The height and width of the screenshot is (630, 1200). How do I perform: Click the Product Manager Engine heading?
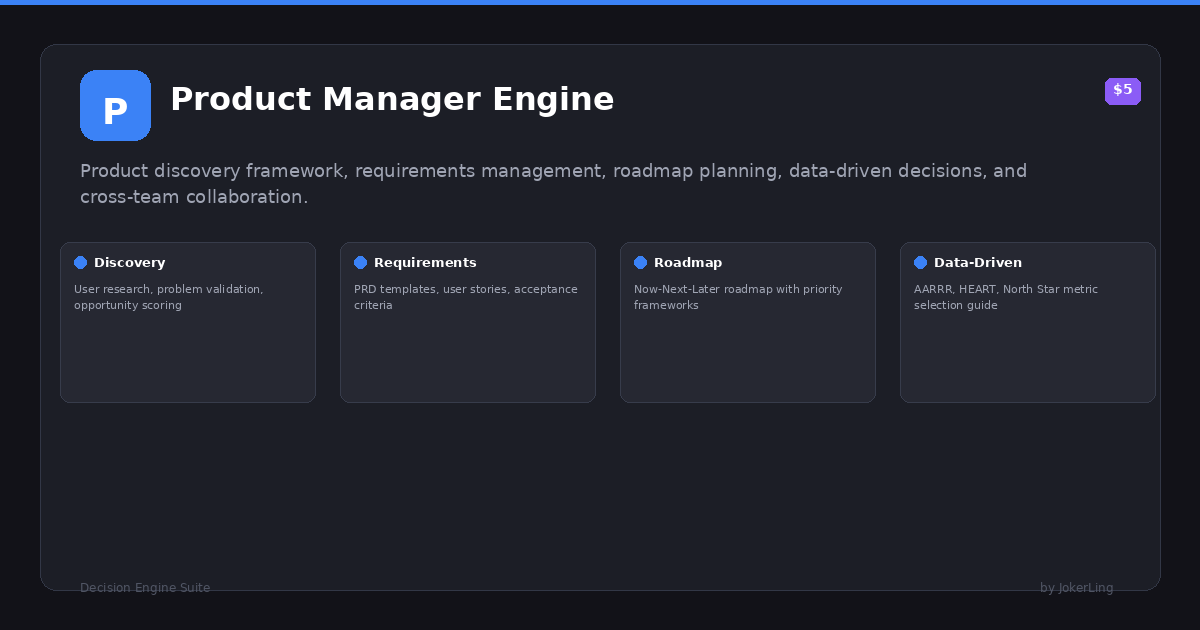pyautogui.click(x=392, y=99)
